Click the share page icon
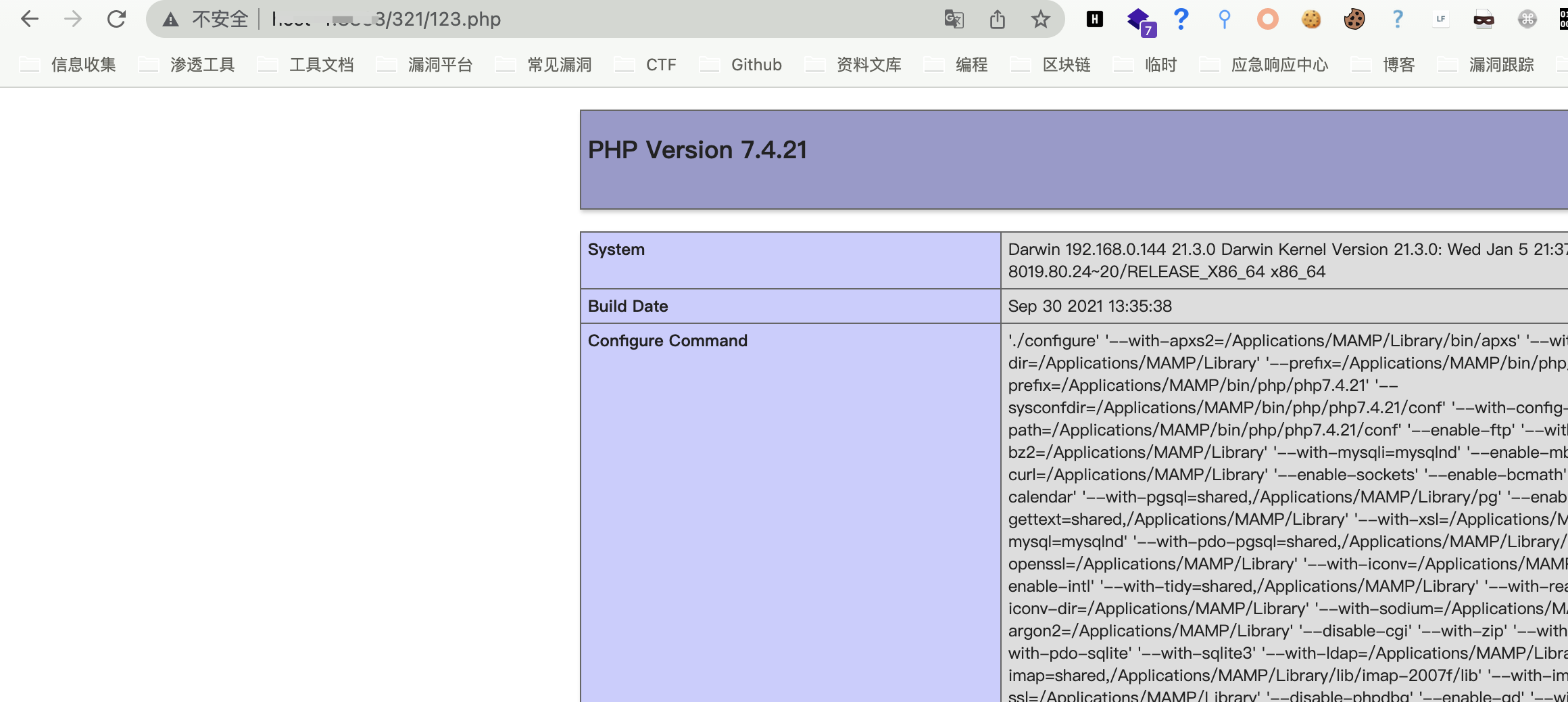The image size is (1568, 702). coord(998,19)
